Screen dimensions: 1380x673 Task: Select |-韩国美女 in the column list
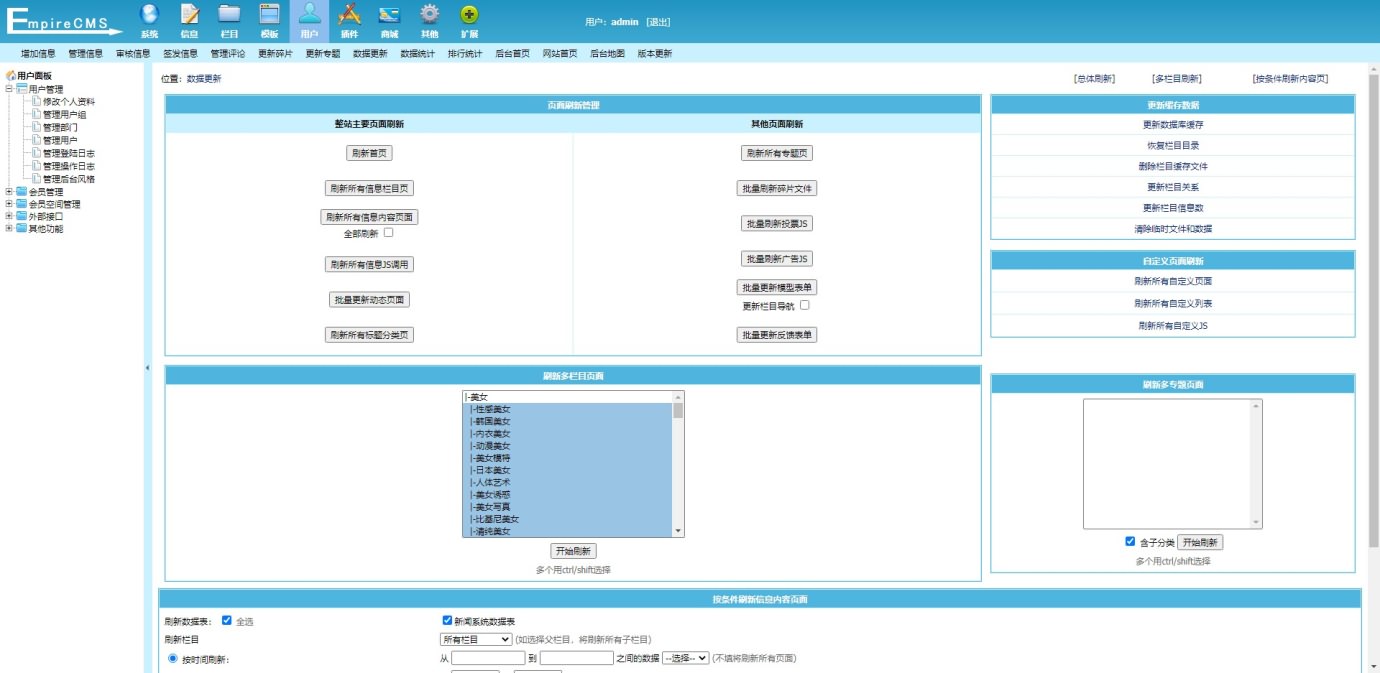click(567, 421)
